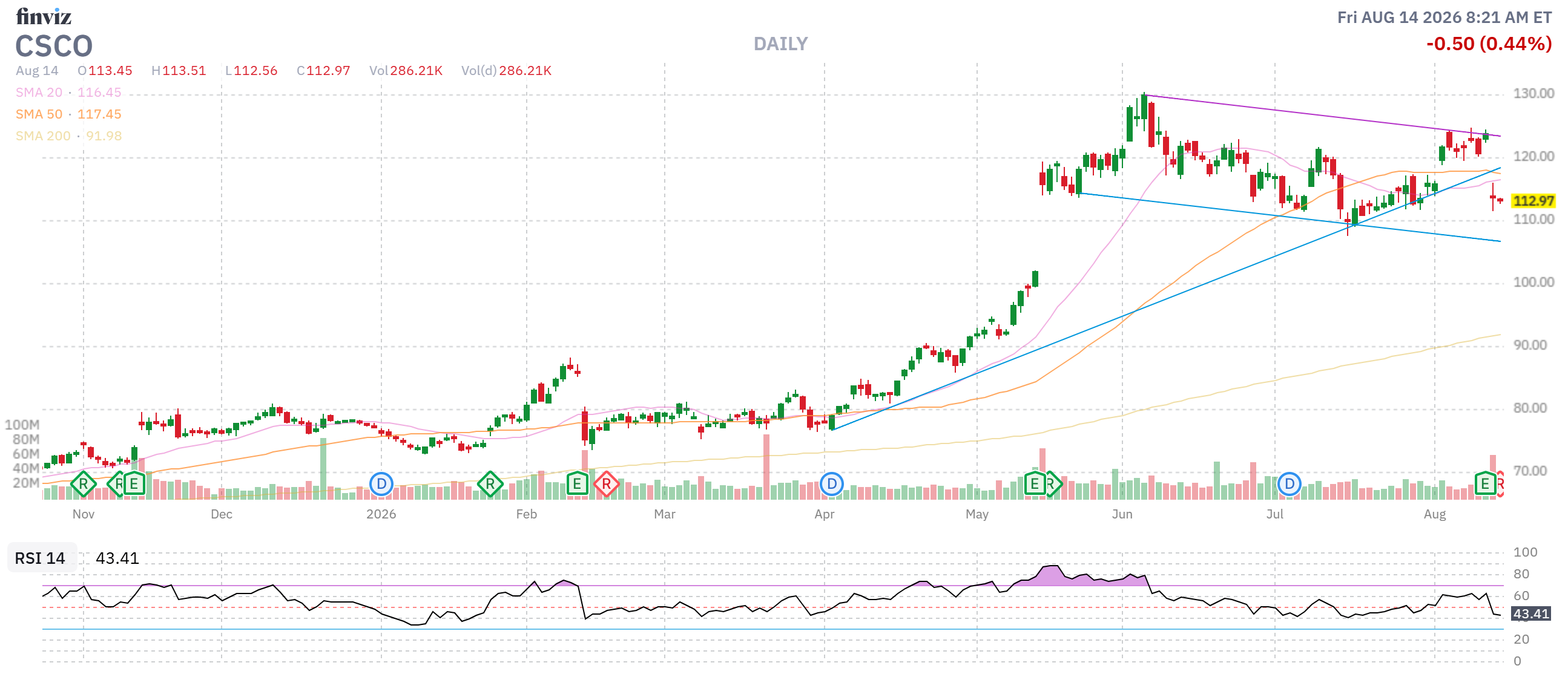Viewport: 1568px width, 680px height.
Task: Click the Aug 14 date in the quote row
Action: tap(37, 71)
